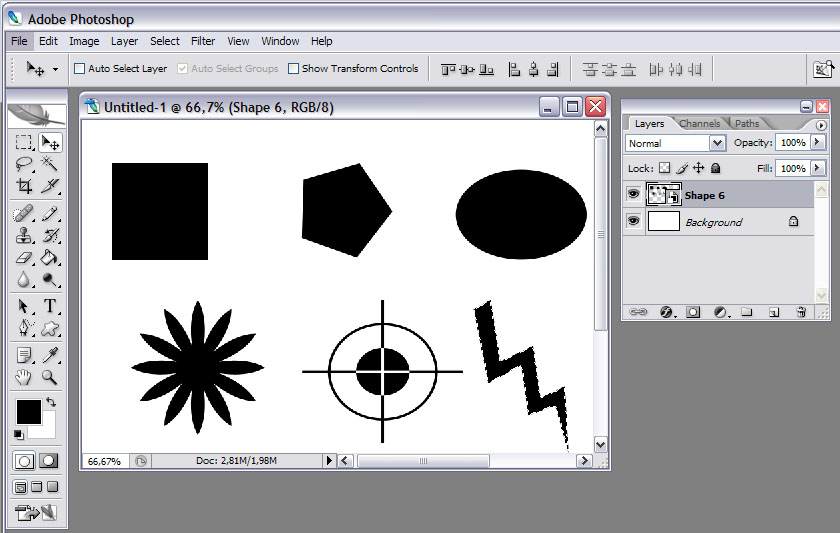Select the Zoom tool
Image resolution: width=840 pixels, height=533 pixels.
click(50, 377)
